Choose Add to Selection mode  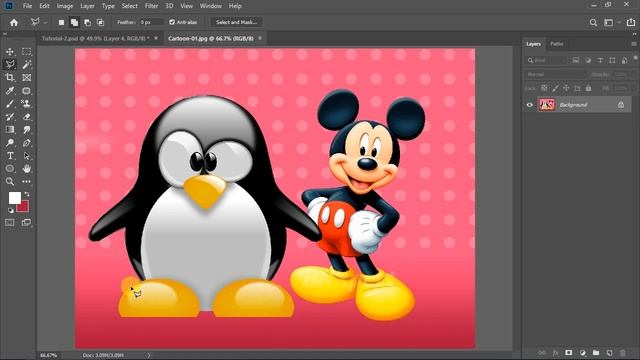pyautogui.click(x=74, y=23)
